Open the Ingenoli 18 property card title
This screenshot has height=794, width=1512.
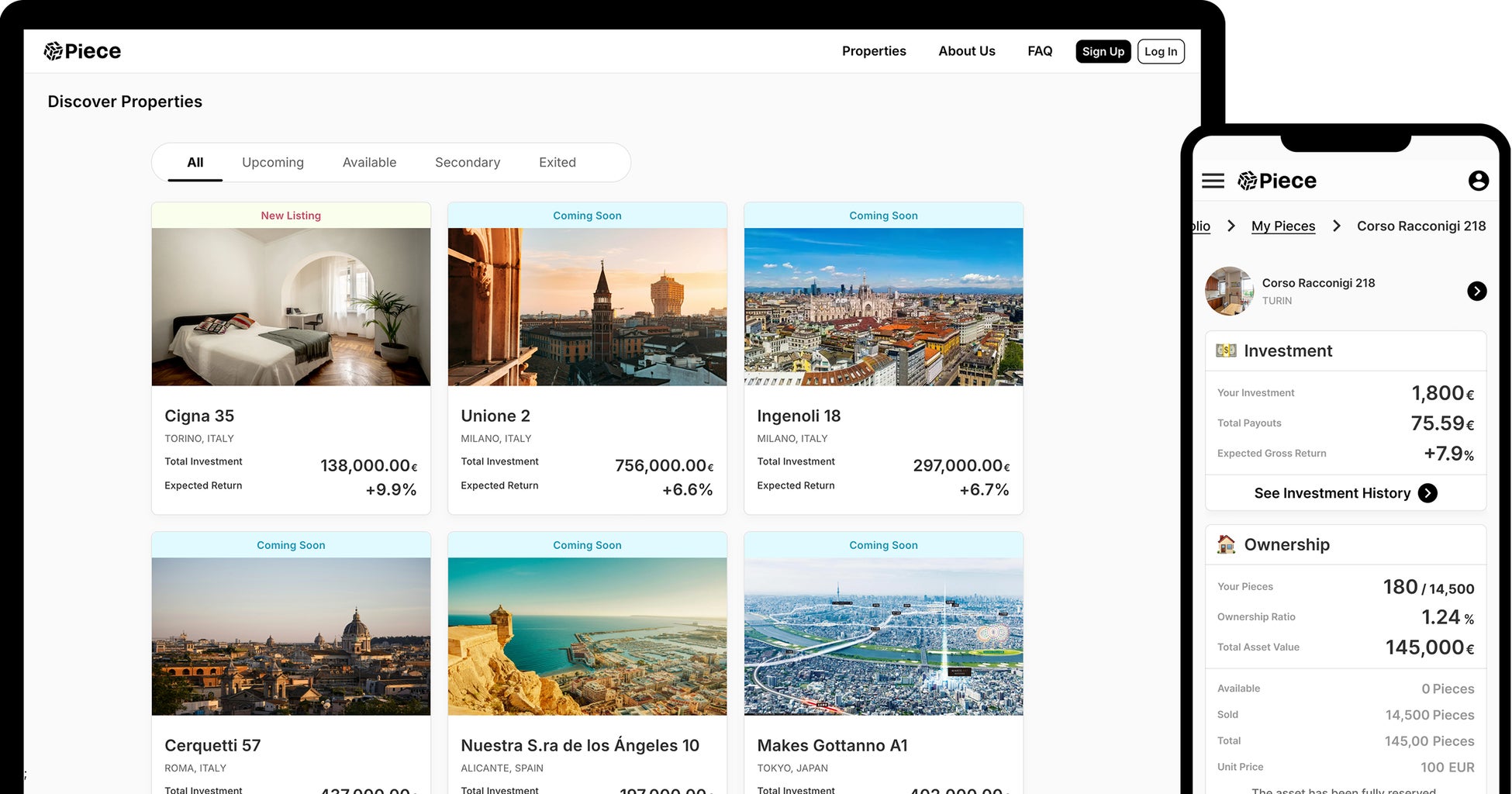pos(799,416)
